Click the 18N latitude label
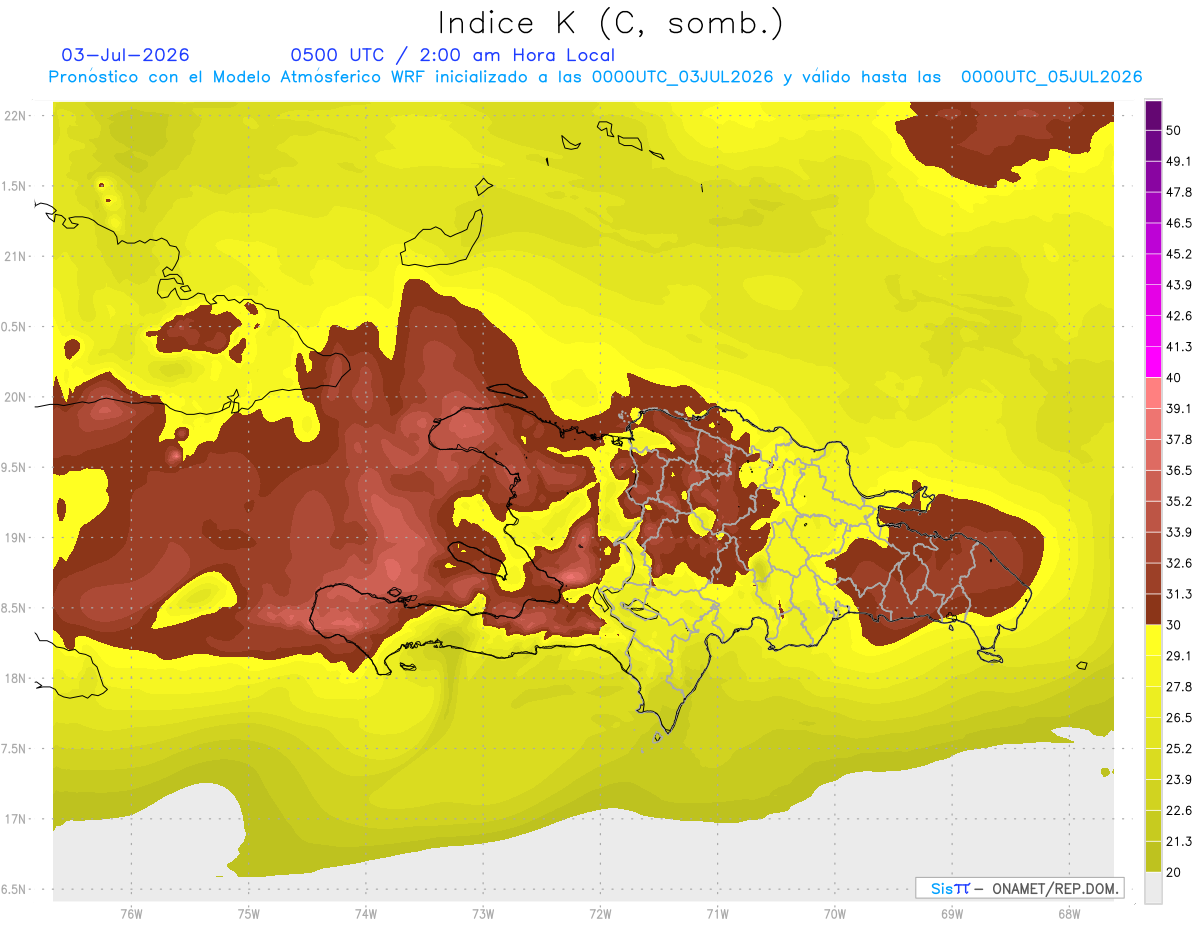1200x927 pixels. point(16,678)
